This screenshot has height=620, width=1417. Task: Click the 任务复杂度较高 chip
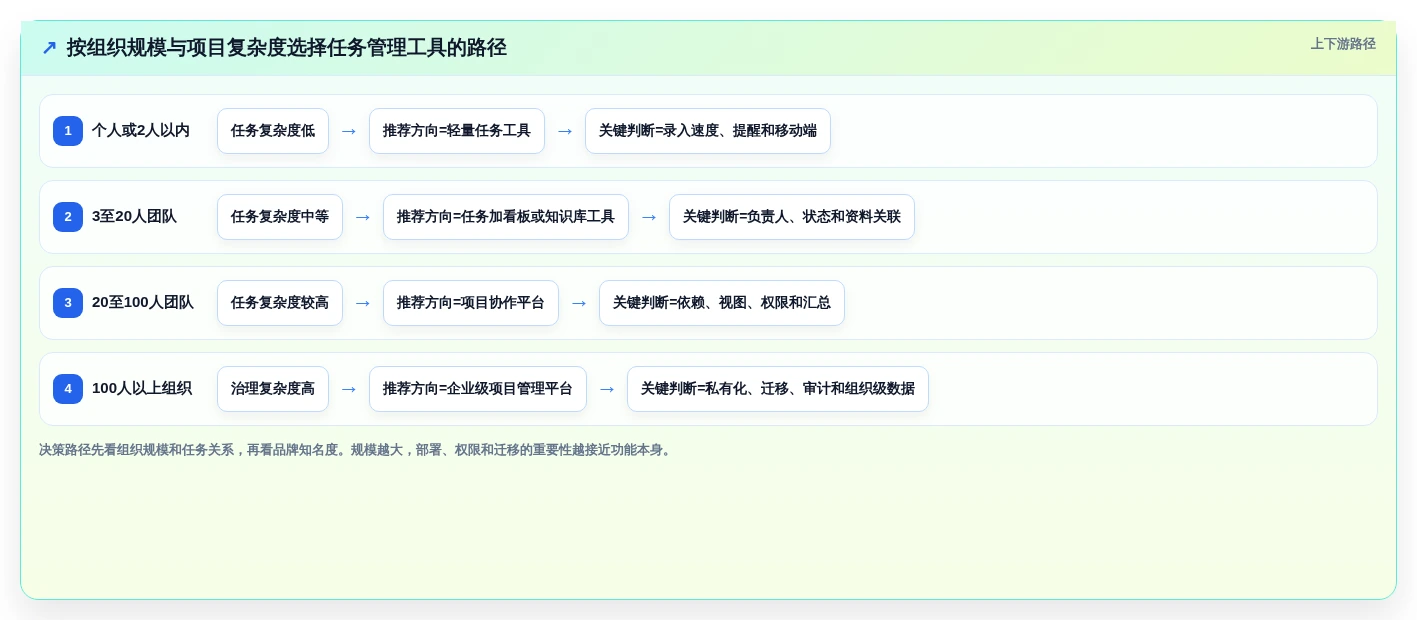pos(280,303)
